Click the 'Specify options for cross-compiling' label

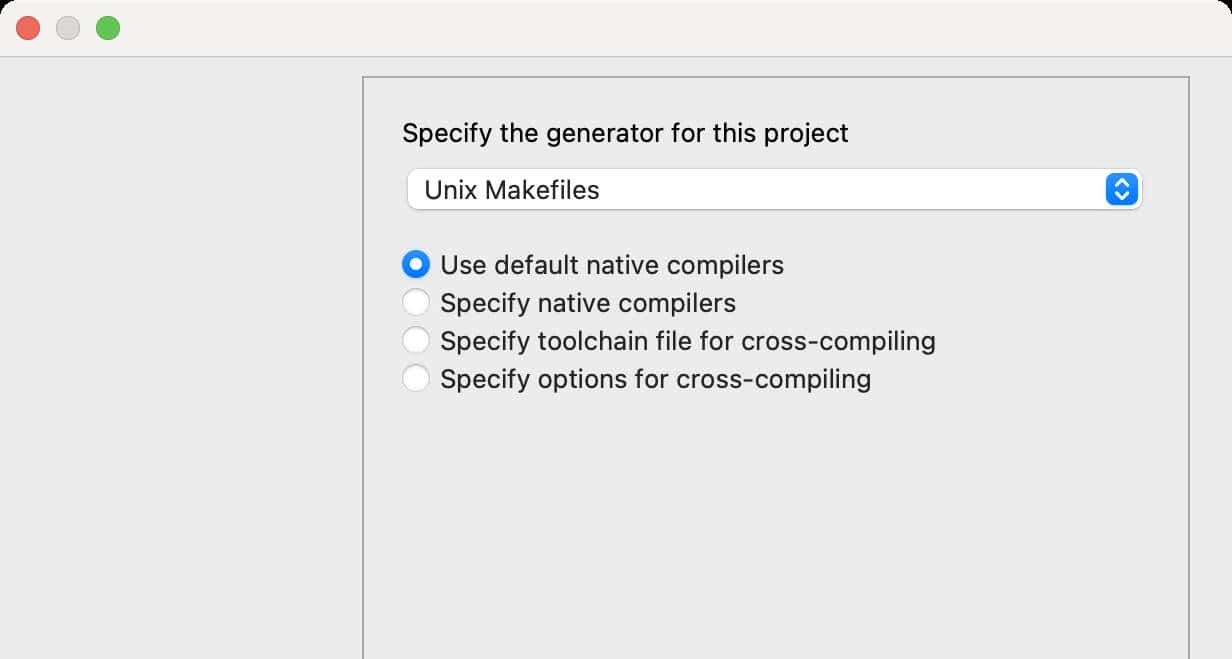[655, 378]
